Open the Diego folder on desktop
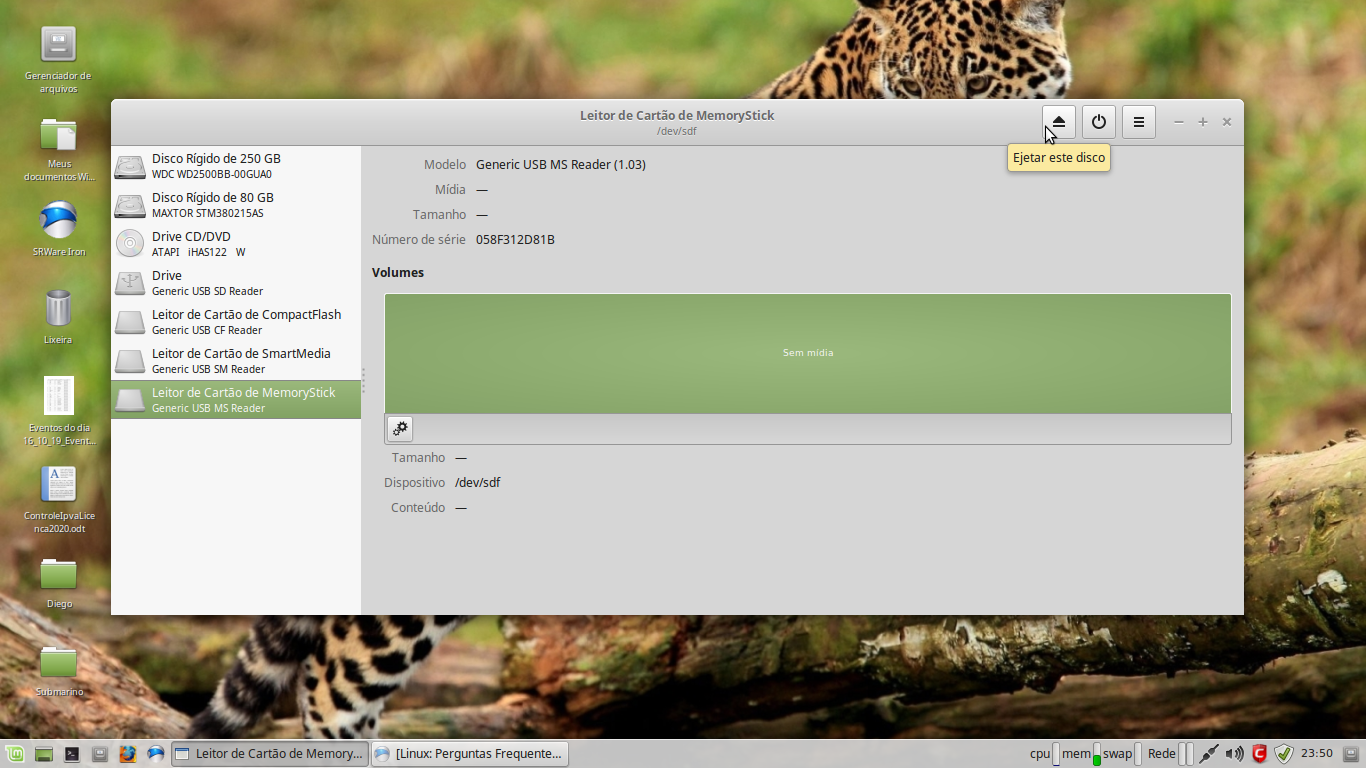This screenshot has height=768, width=1366. (x=58, y=584)
